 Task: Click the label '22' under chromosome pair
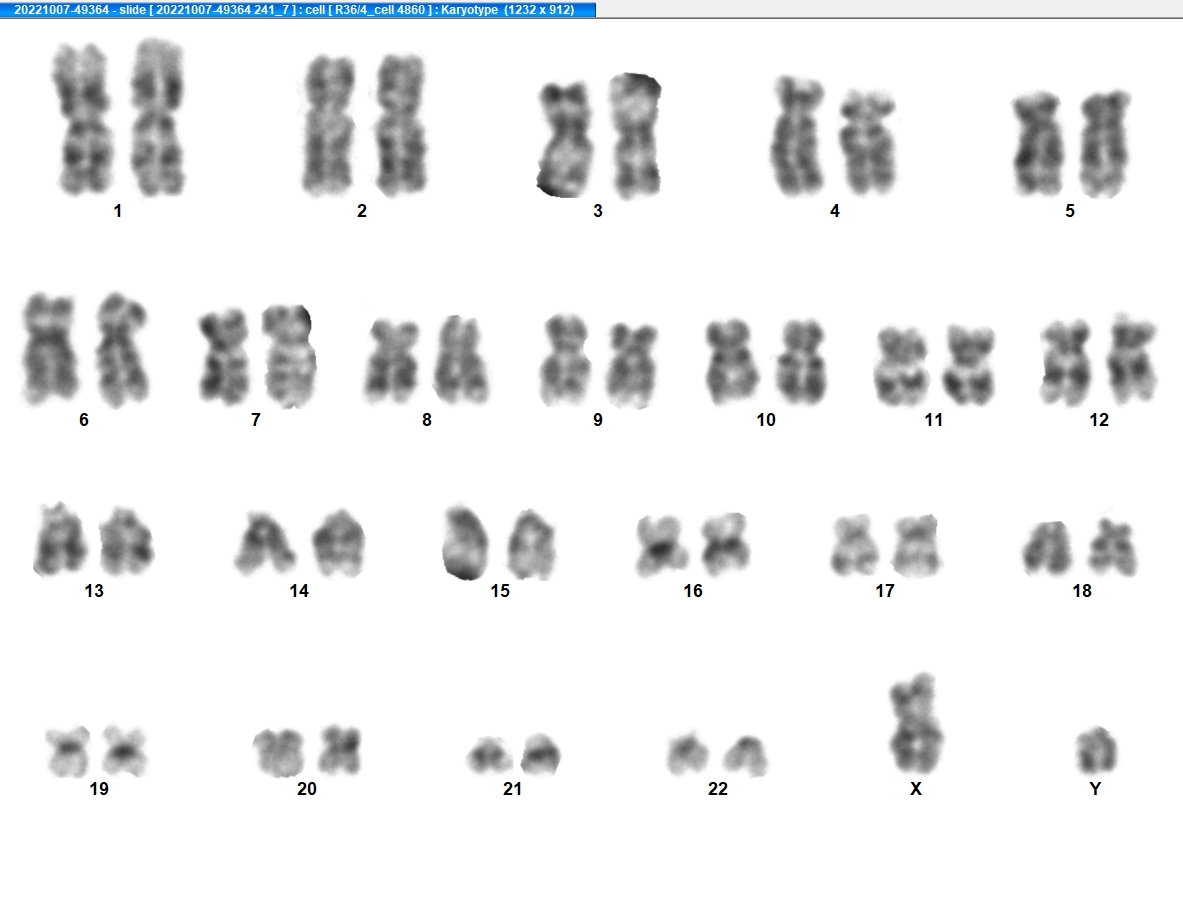[x=717, y=789]
